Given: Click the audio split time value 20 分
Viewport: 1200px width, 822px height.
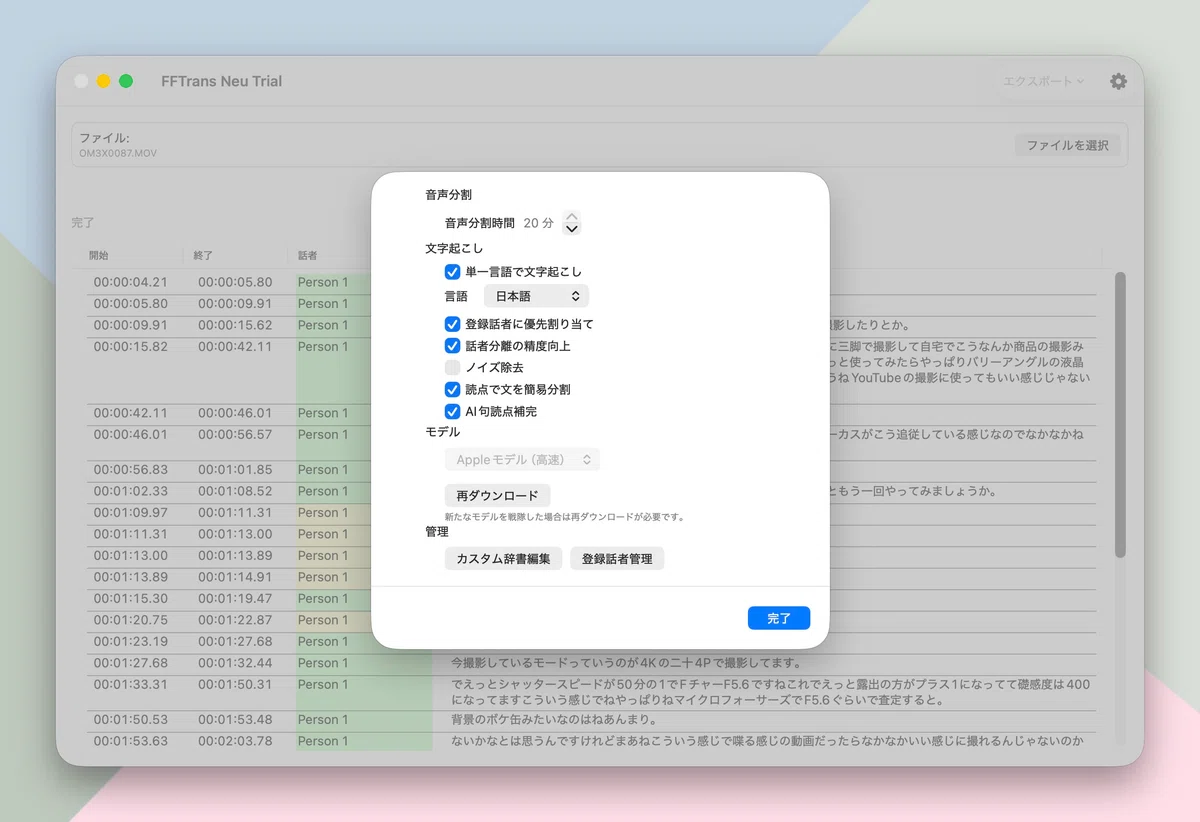Looking at the screenshot, I should 538,223.
